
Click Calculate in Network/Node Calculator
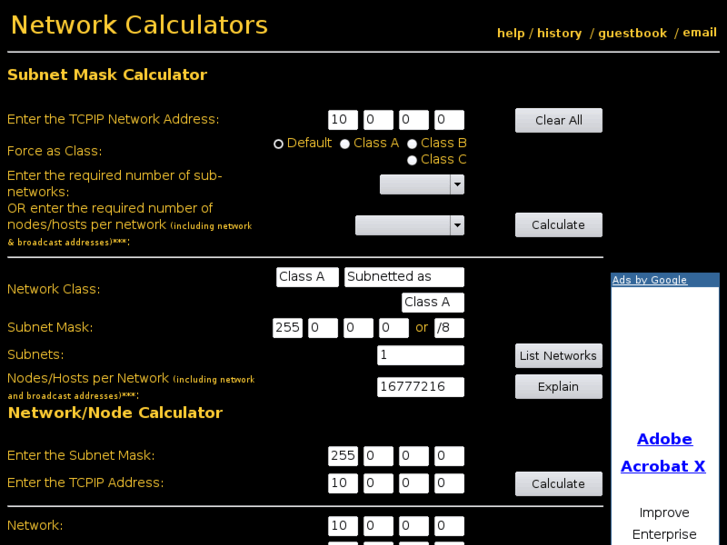(x=559, y=484)
